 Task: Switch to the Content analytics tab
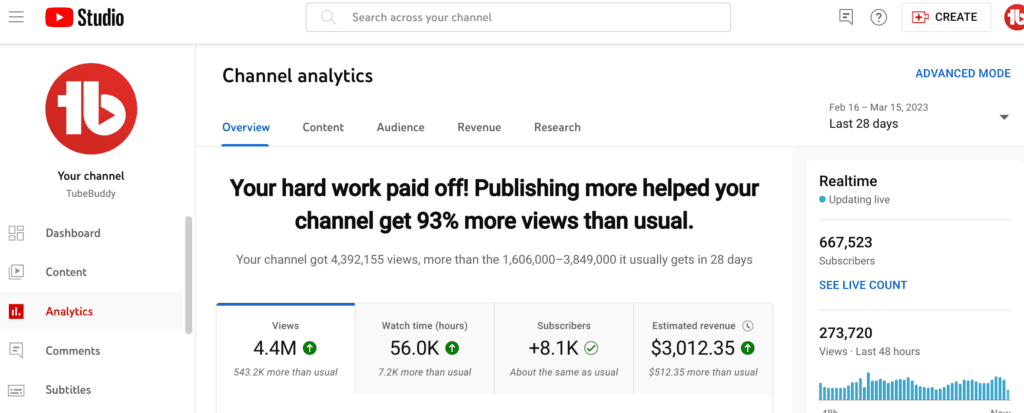(x=323, y=127)
